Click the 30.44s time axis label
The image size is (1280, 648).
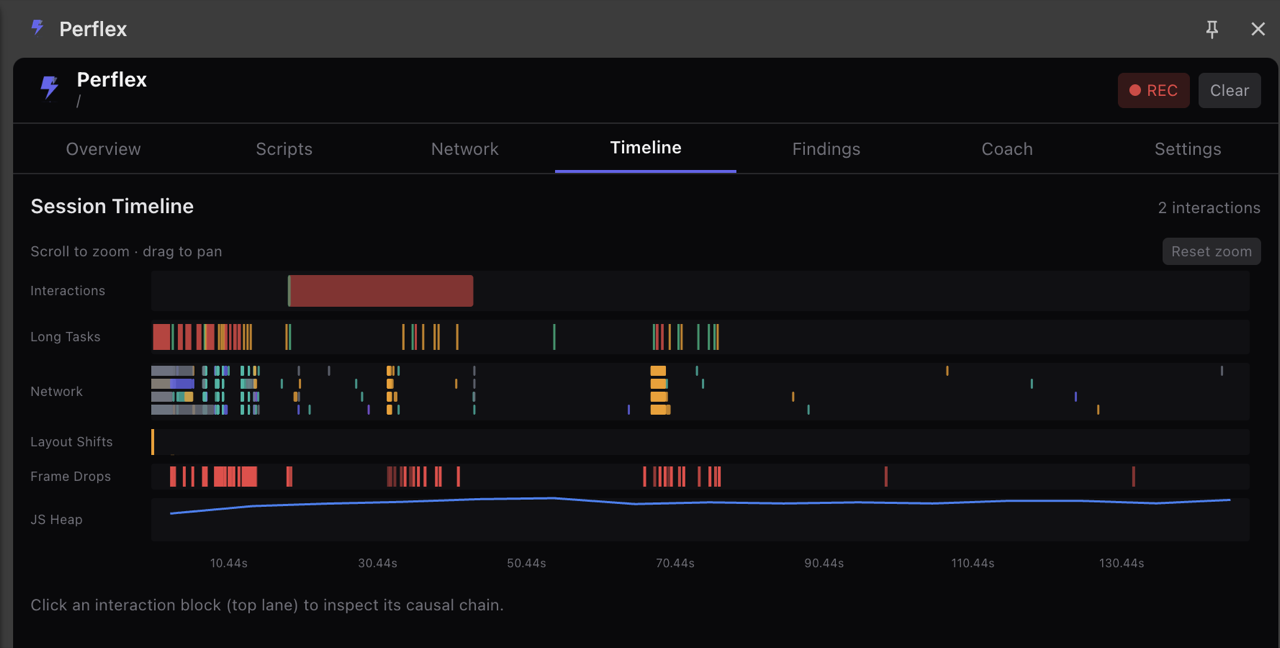[378, 563]
